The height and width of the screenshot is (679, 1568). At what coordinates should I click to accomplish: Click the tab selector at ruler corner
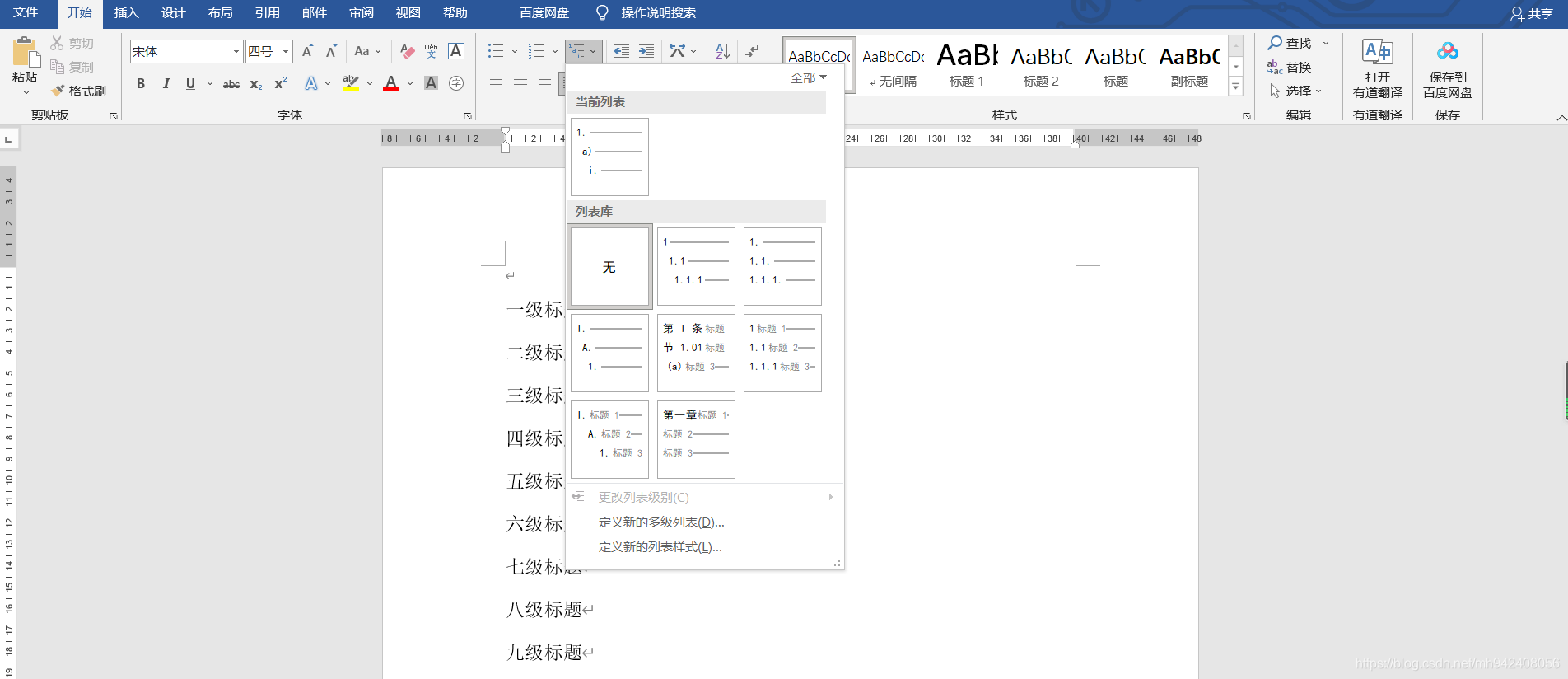[x=8, y=139]
